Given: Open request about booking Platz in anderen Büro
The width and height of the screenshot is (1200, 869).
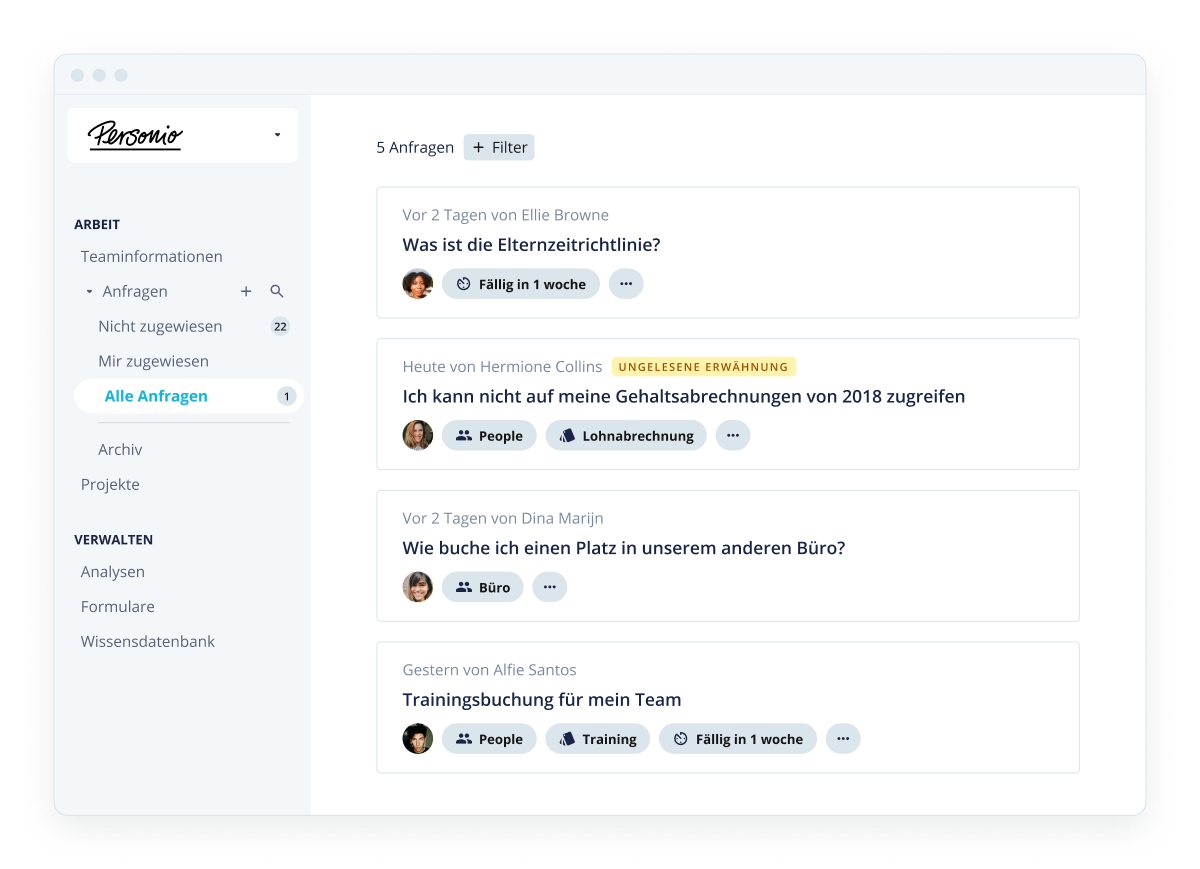Looking at the screenshot, I should pos(624,548).
